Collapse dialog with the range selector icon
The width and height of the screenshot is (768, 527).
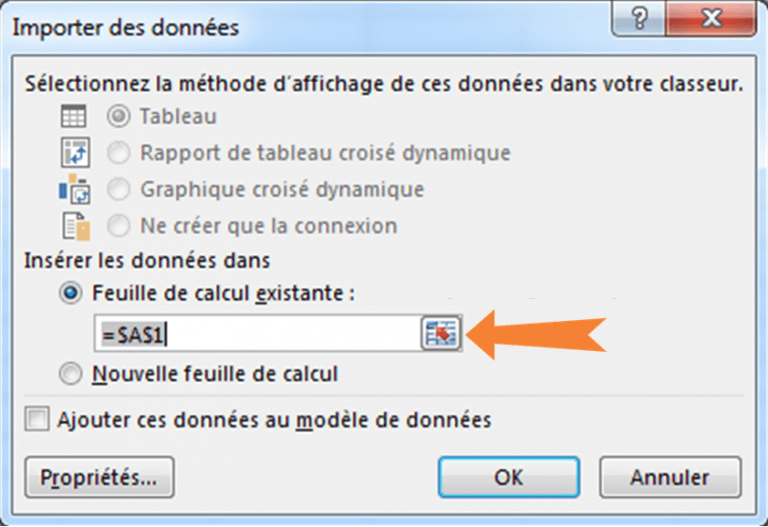point(441,333)
